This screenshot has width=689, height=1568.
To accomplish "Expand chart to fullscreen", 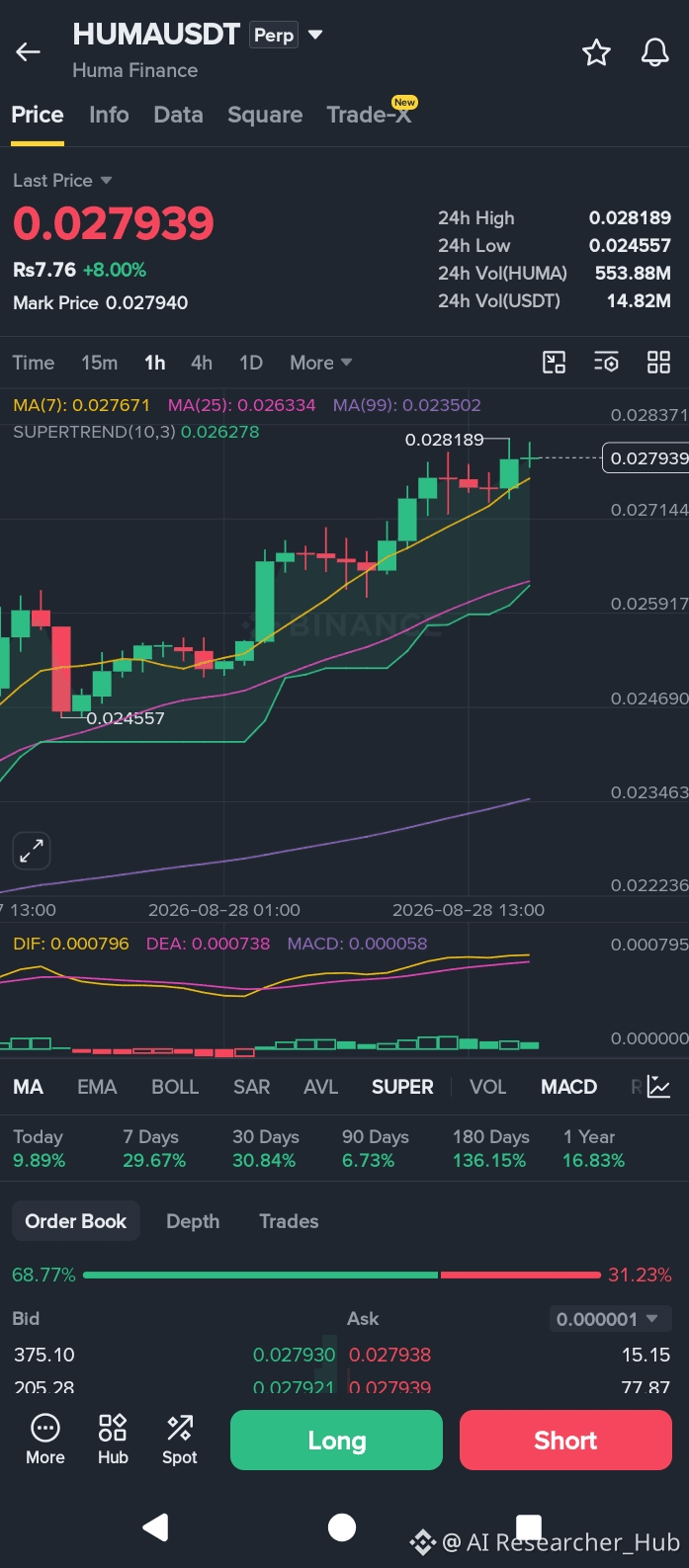I will tap(32, 851).
